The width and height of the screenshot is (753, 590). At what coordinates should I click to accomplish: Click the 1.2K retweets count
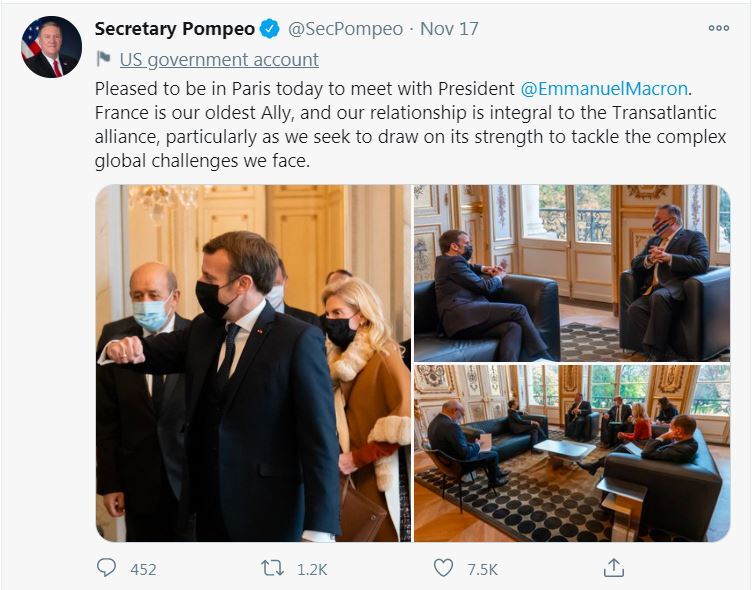point(312,569)
